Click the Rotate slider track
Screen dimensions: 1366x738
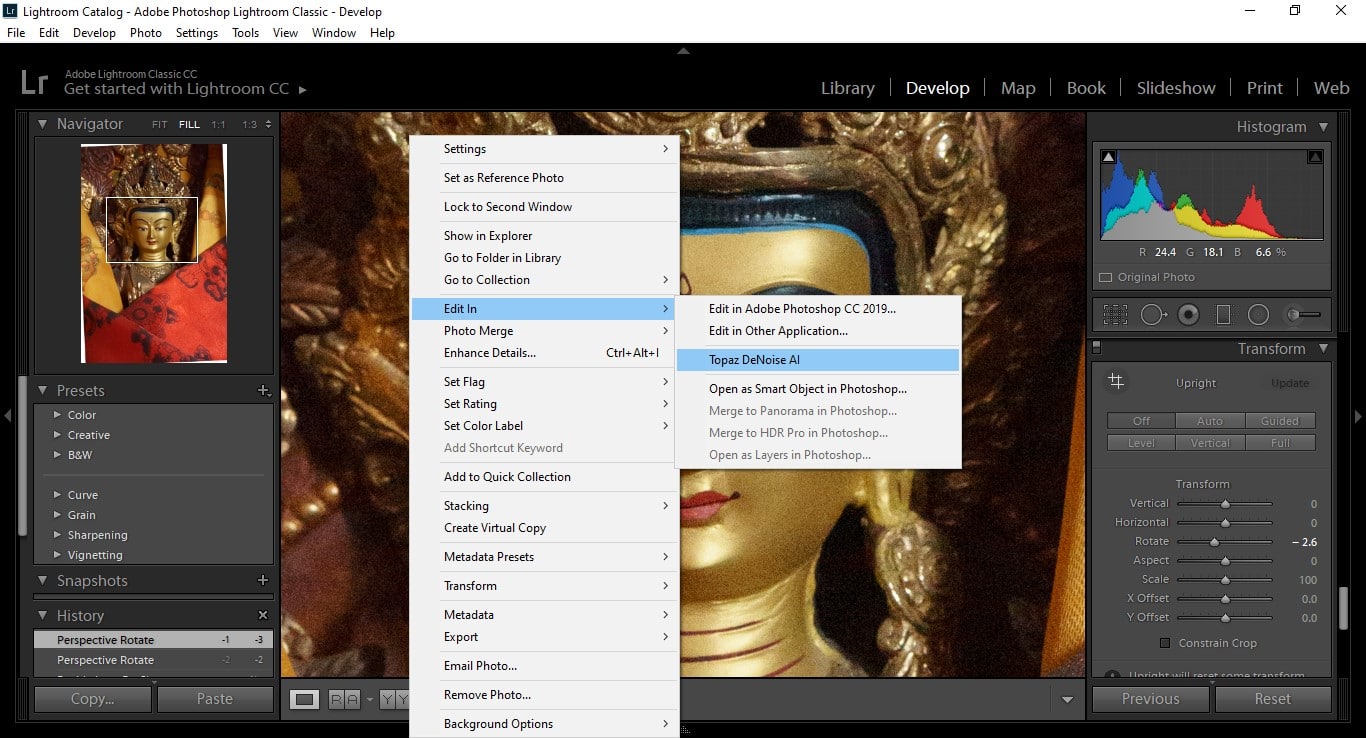1224,542
